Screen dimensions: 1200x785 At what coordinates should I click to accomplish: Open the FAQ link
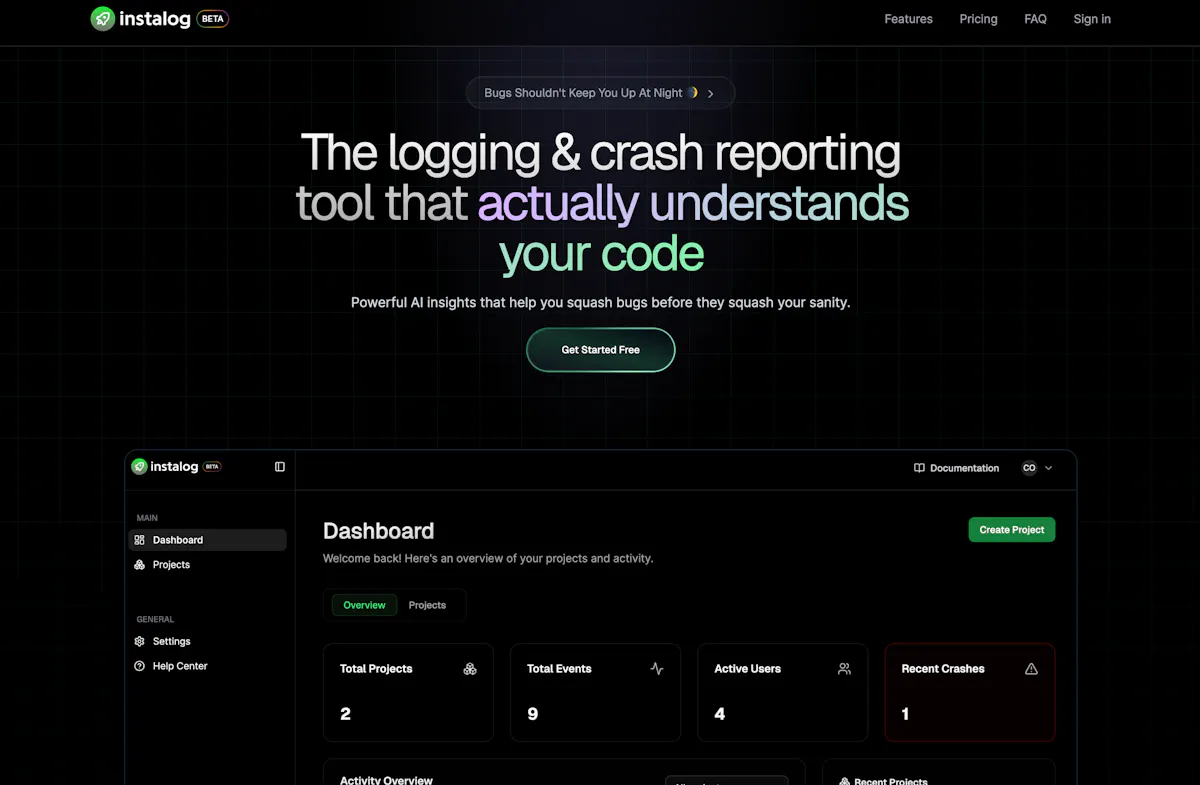coord(1035,19)
